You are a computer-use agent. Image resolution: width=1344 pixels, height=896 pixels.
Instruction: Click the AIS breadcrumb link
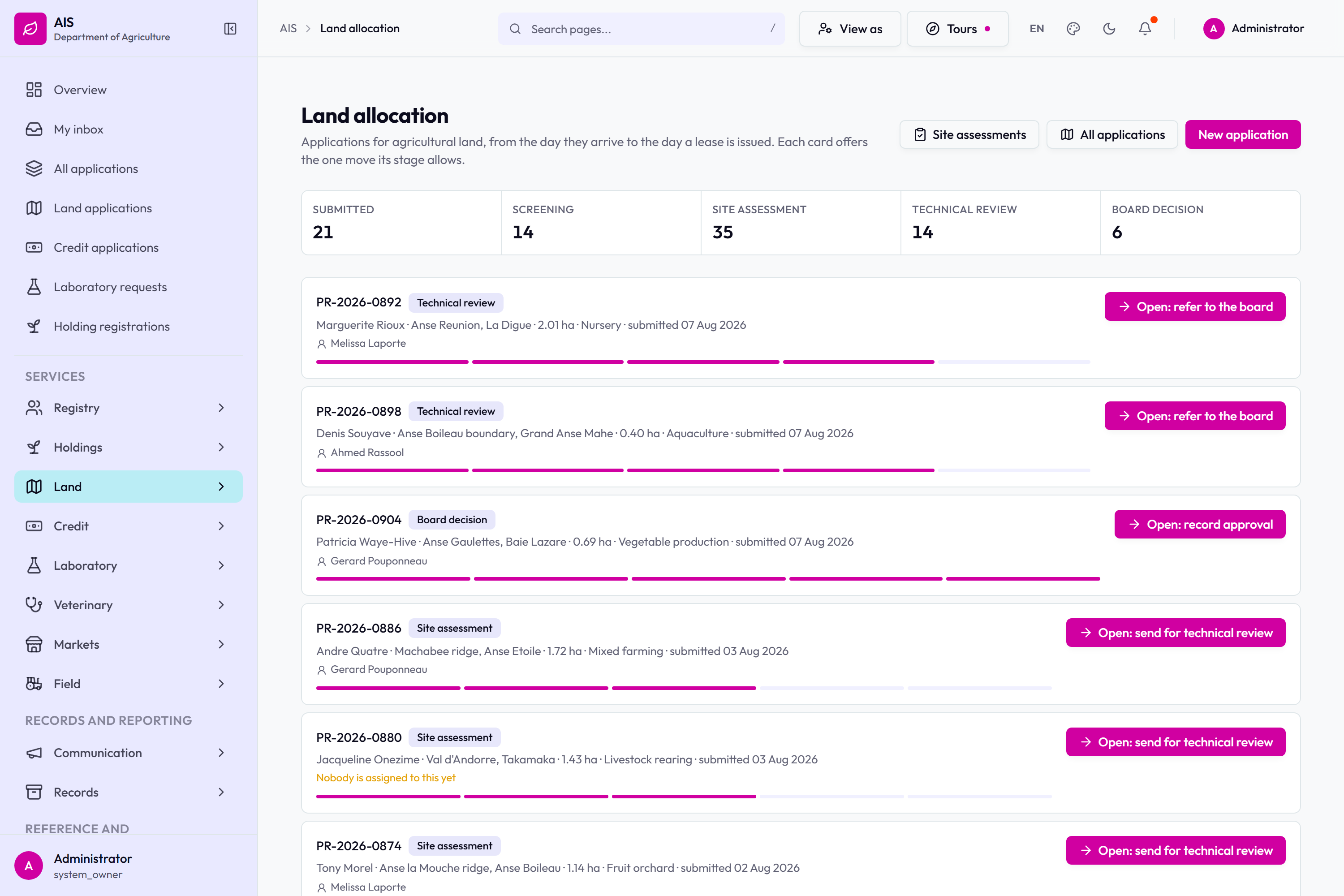tap(288, 29)
